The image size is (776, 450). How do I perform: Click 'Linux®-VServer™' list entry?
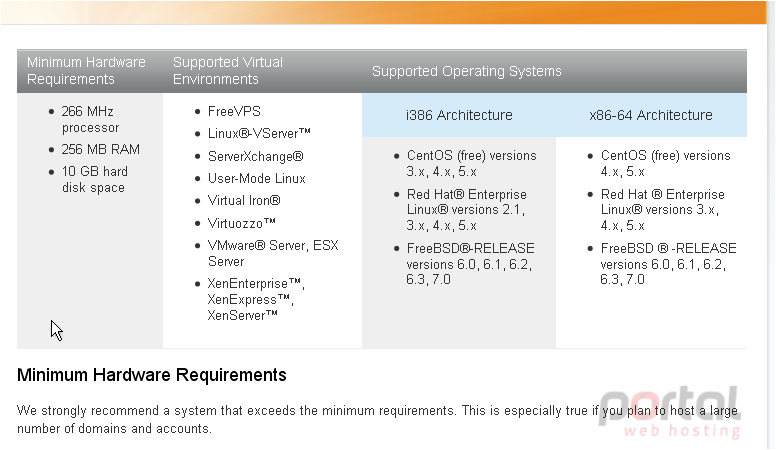(259, 134)
